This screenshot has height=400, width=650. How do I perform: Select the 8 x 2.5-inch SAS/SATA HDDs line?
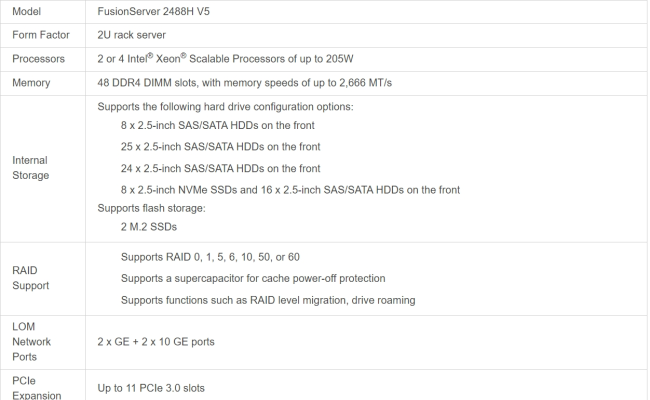(220, 126)
